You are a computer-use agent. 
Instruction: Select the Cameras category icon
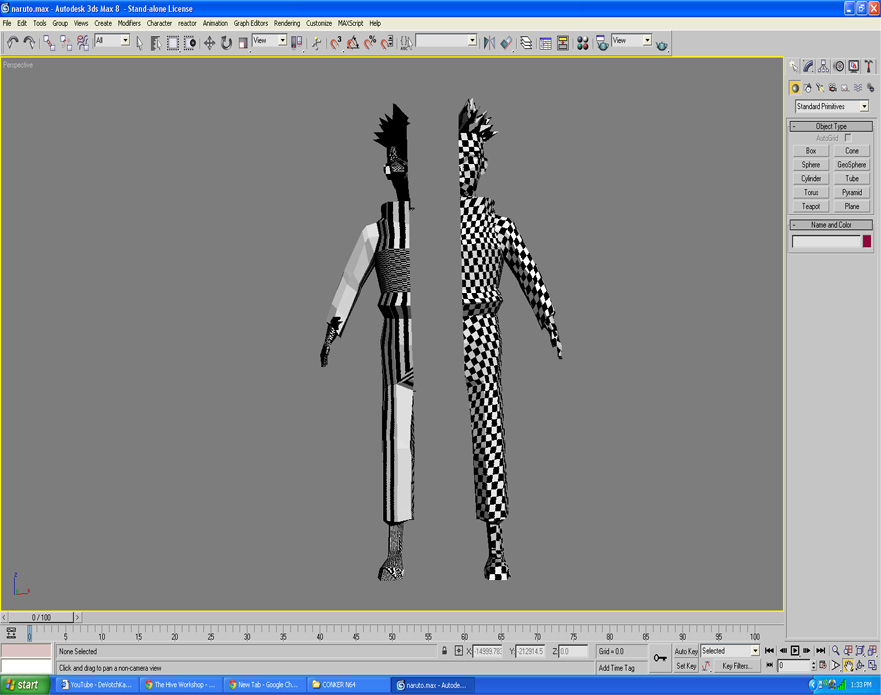pos(832,88)
